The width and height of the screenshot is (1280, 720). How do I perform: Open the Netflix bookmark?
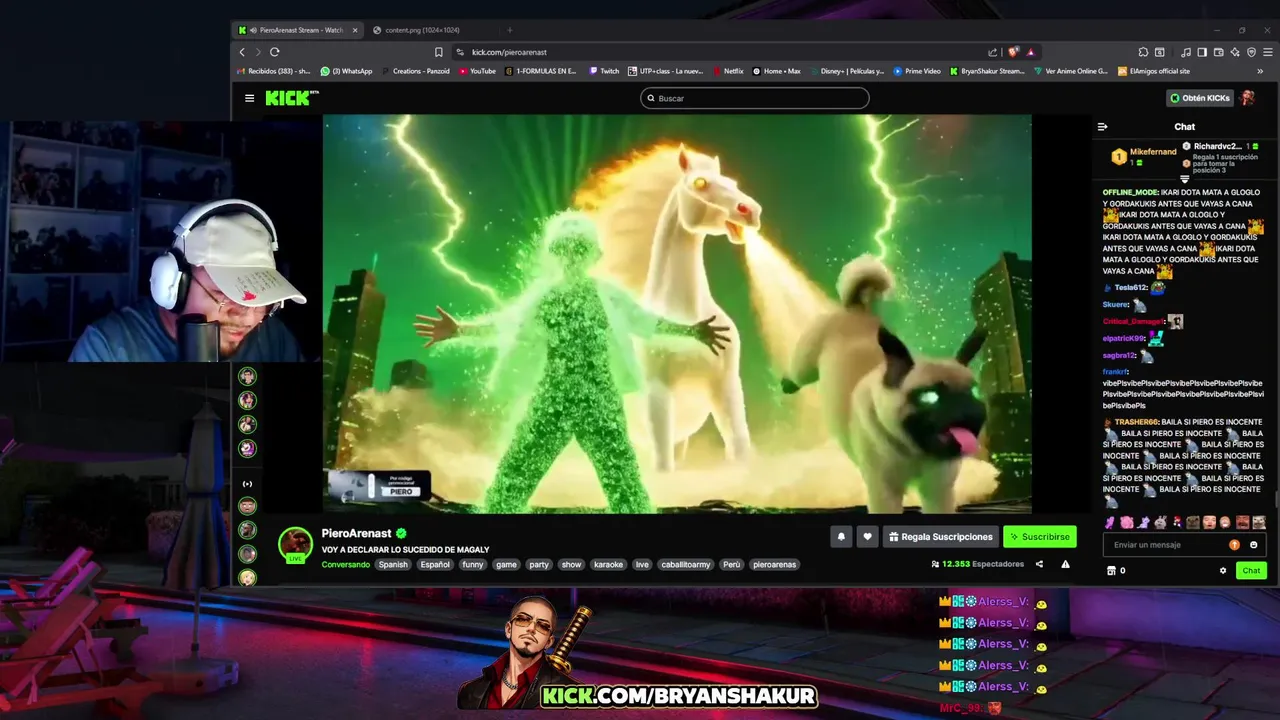727,71
